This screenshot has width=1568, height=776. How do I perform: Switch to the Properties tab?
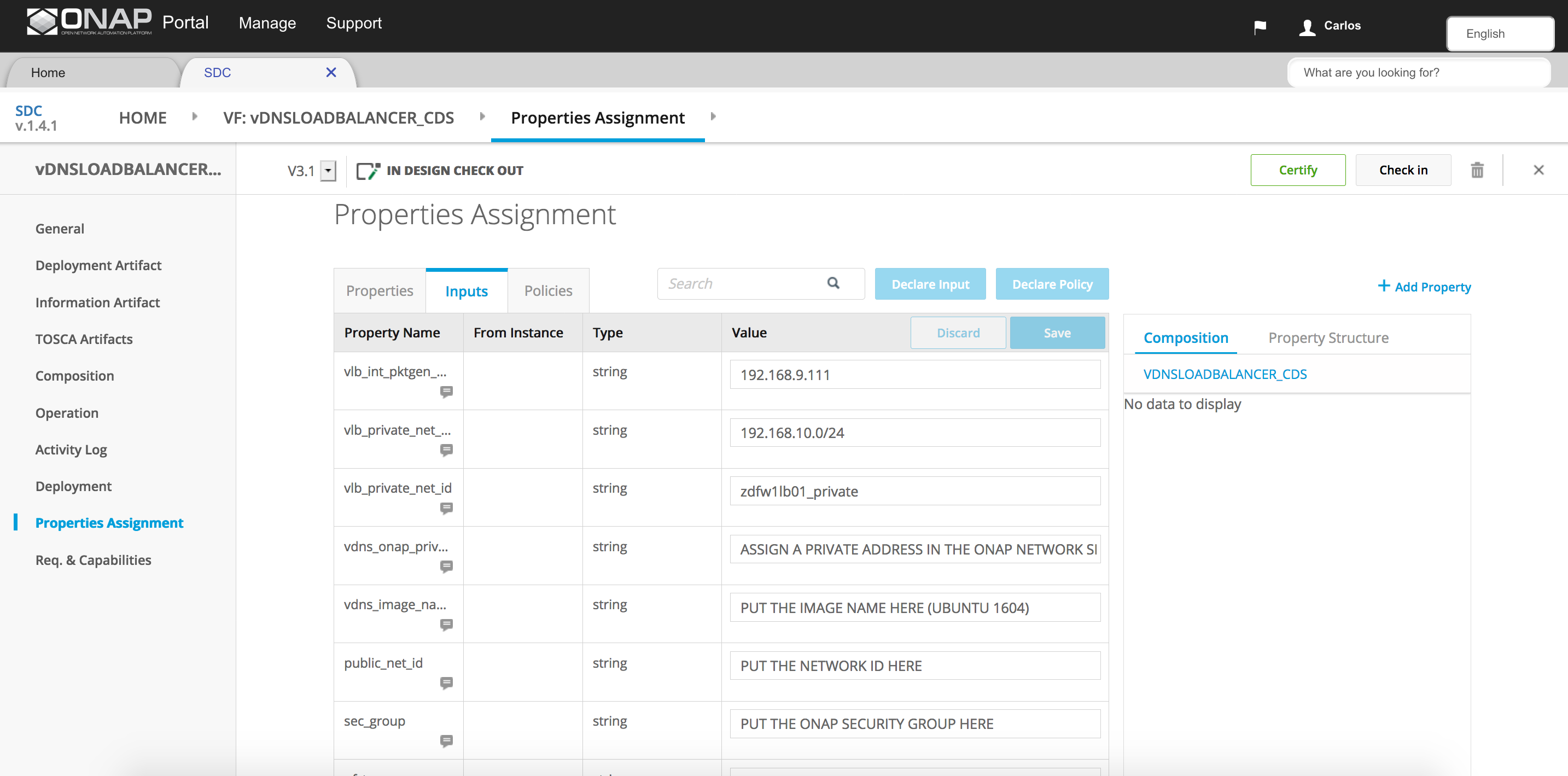coord(379,291)
